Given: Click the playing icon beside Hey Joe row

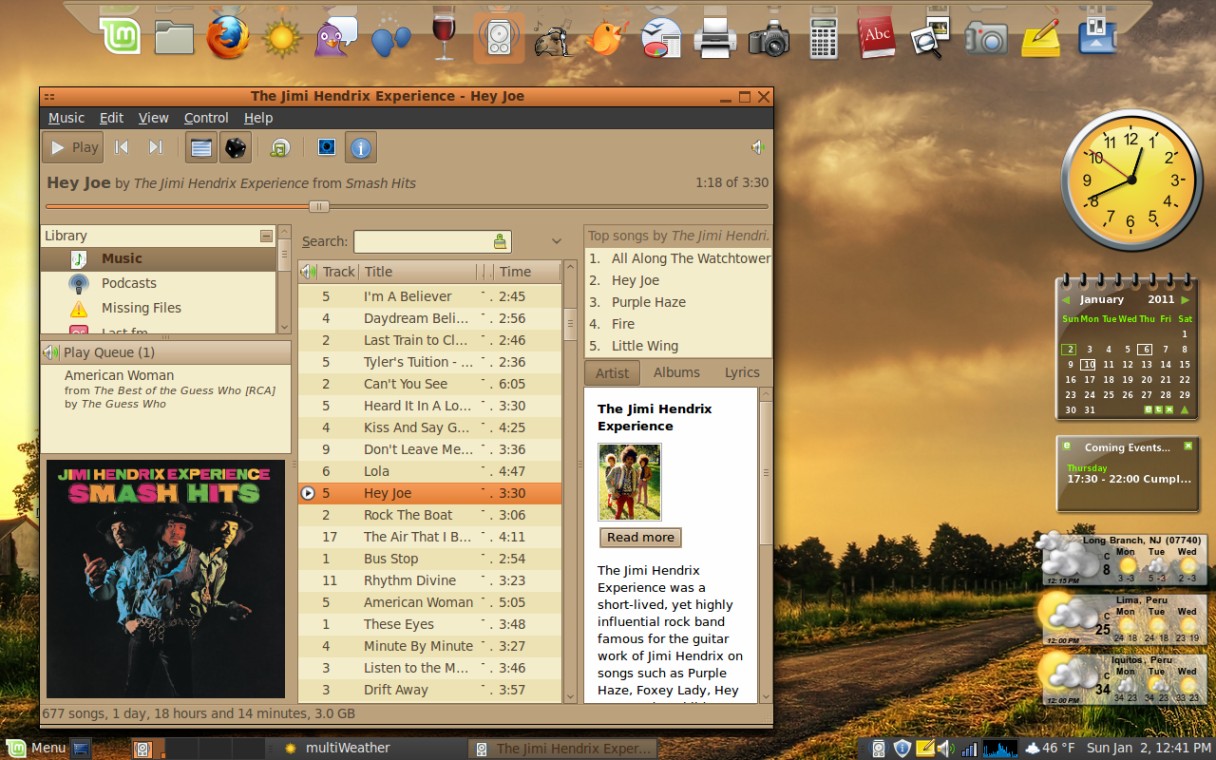Looking at the screenshot, I should [x=308, y=493].
